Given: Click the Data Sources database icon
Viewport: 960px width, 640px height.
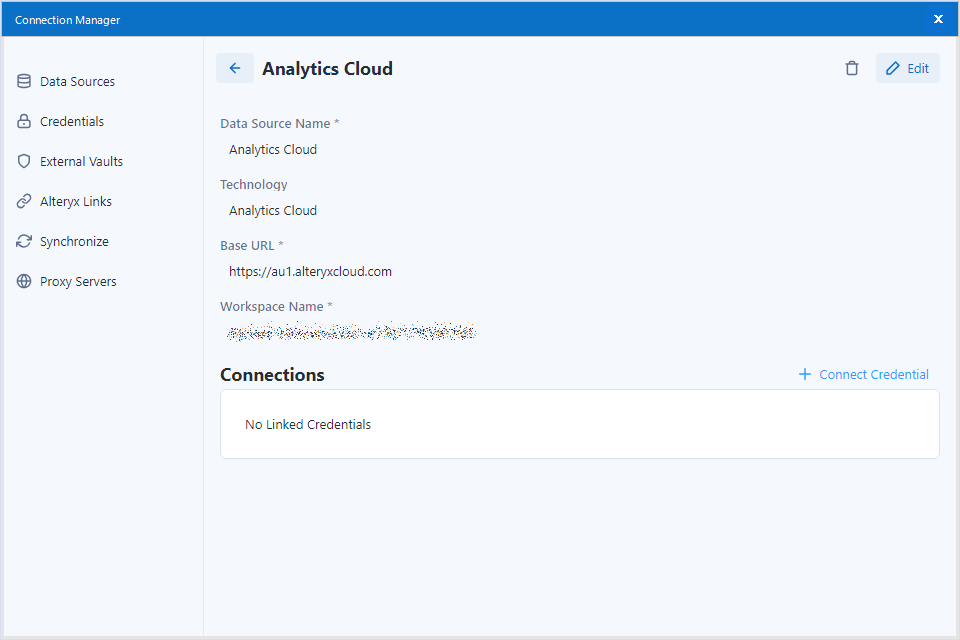Looking at the screenshot, I should (x=24, y=81).
